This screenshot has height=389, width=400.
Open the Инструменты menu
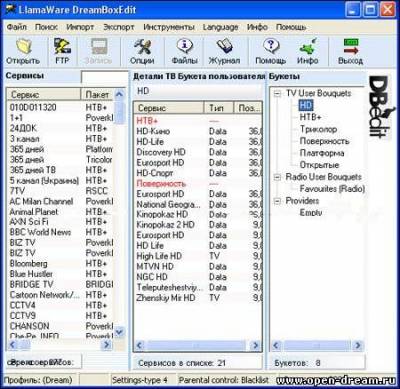169,27
